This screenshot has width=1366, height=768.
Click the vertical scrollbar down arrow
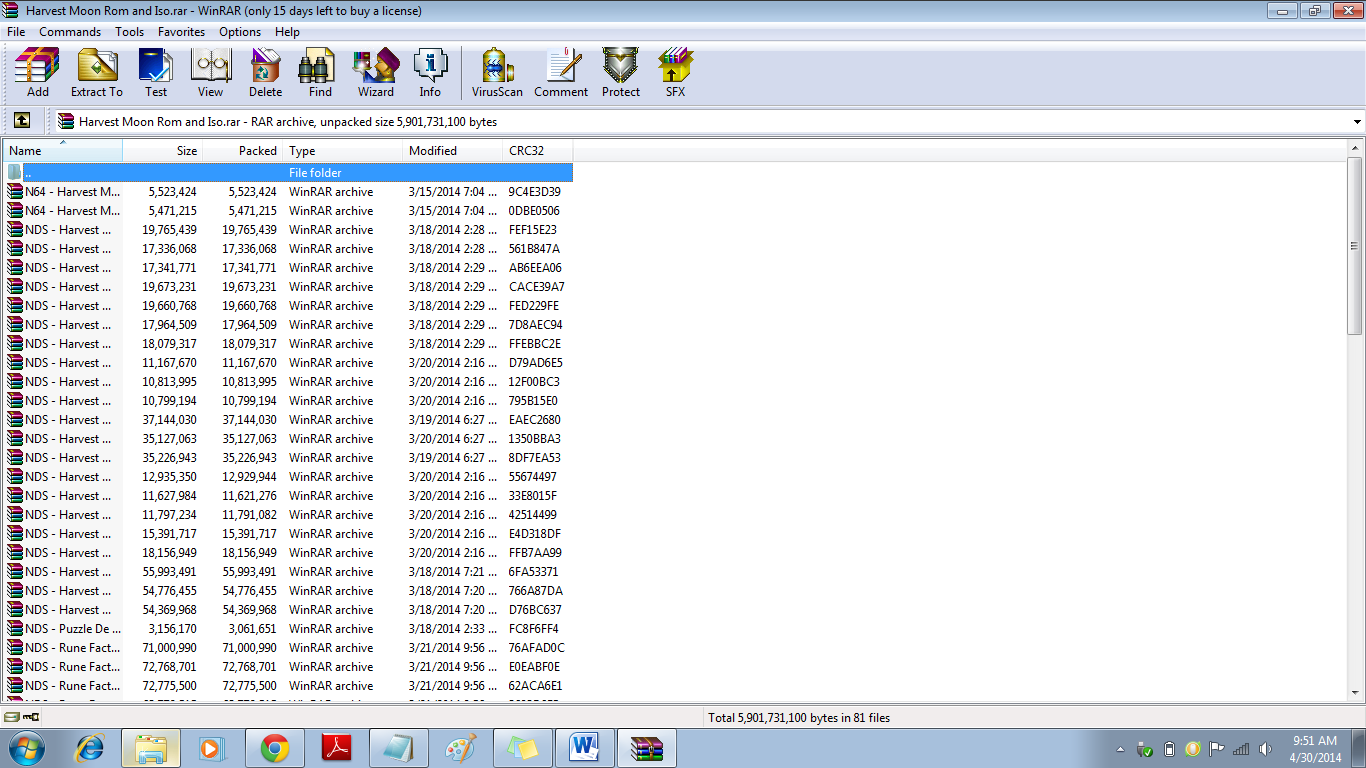(x=1355, y=693)
